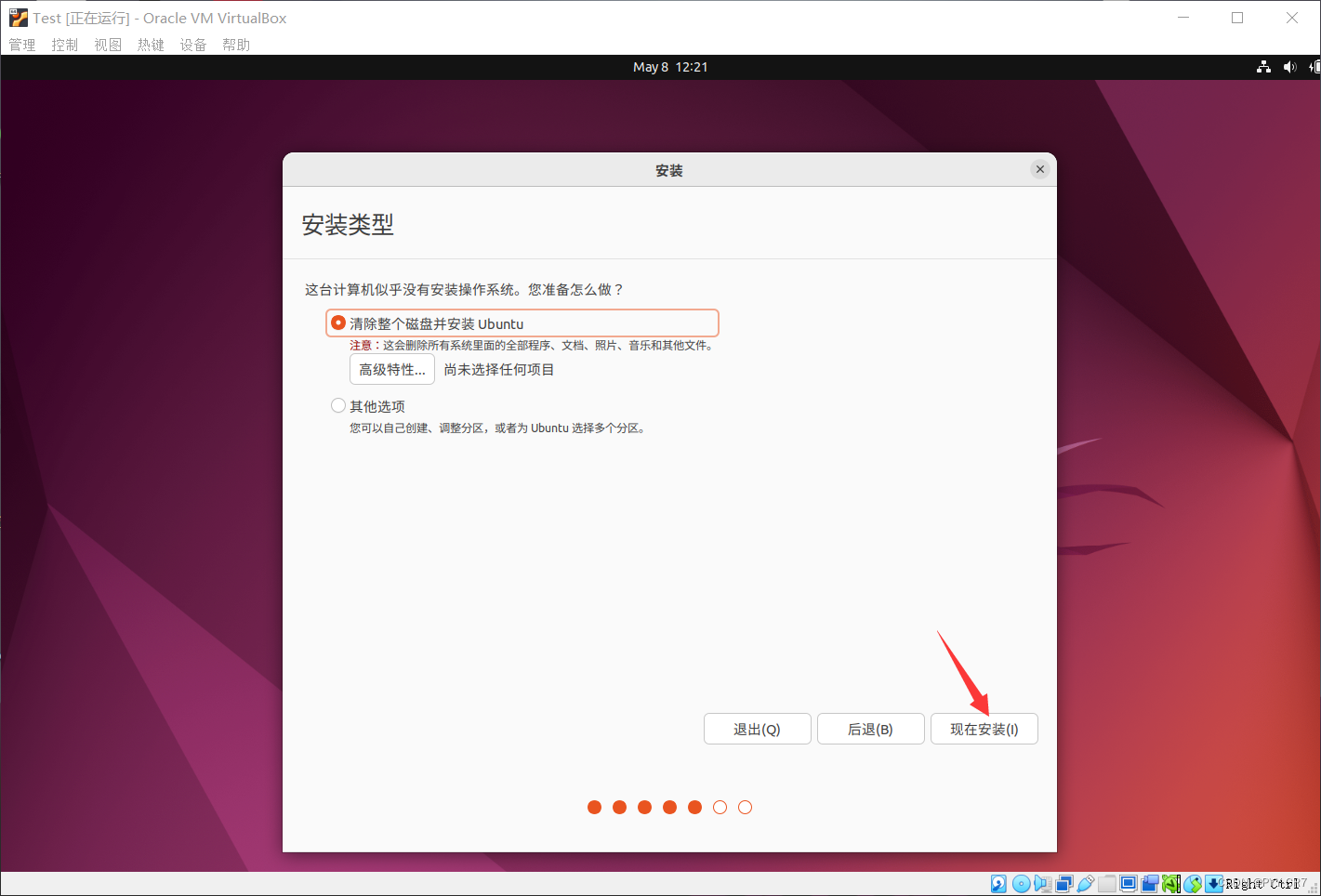This screenshot has height=896, width=1321.
Task: Click the optical disc indicator icon
Action: coord(1021,883)
